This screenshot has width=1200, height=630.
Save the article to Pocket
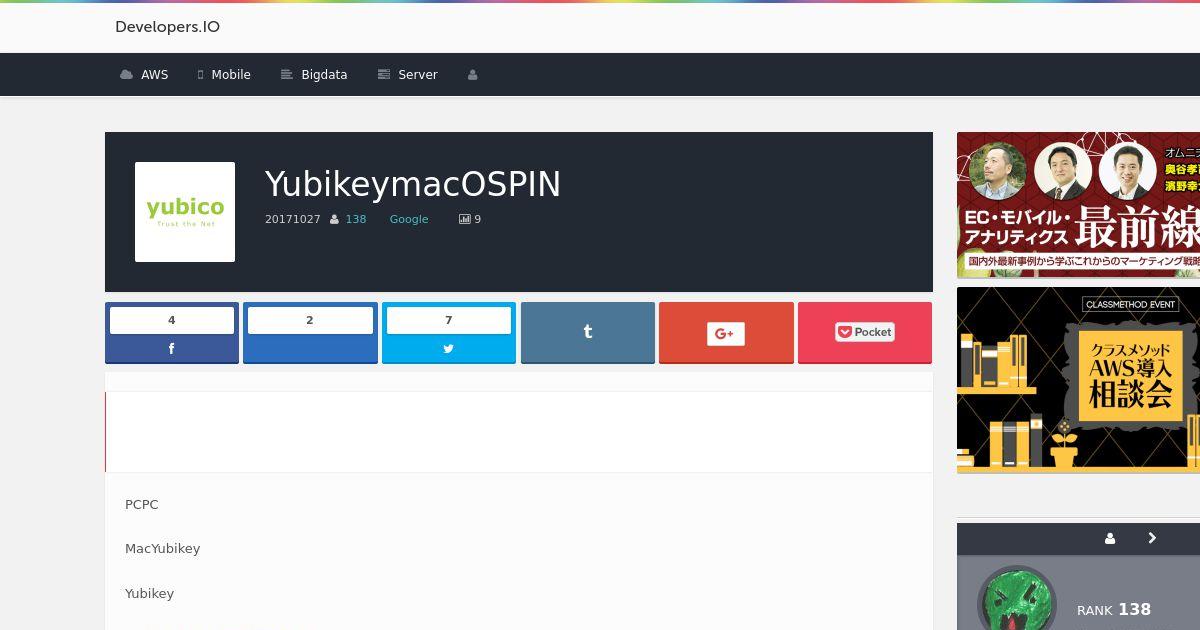[x=865, y=333]
